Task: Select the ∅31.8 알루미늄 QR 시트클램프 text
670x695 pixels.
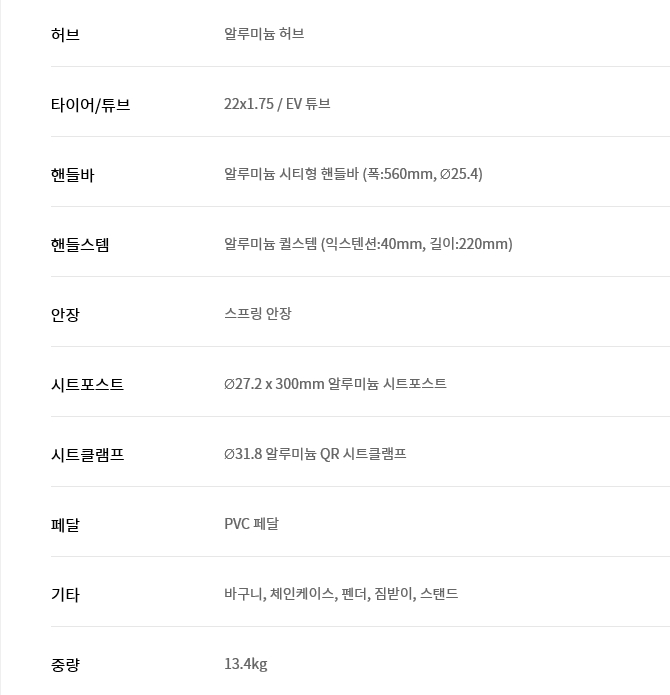Action: [315, 454]
